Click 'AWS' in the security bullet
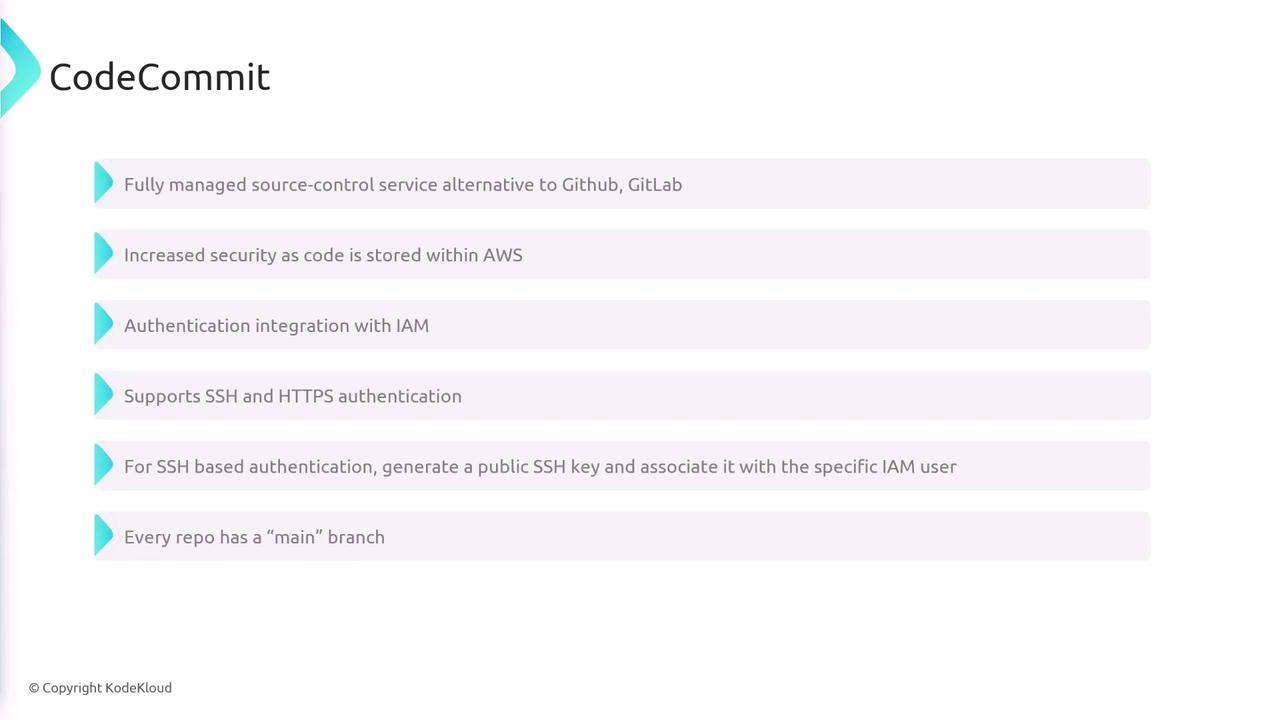This screenshot has height=720, width=1280. (502, 255)
